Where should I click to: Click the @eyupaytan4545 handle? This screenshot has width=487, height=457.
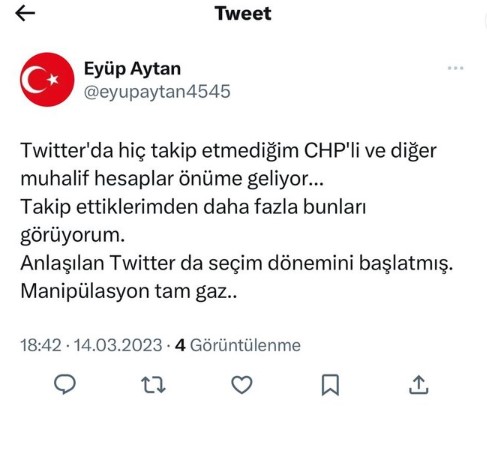coord(157,92)
